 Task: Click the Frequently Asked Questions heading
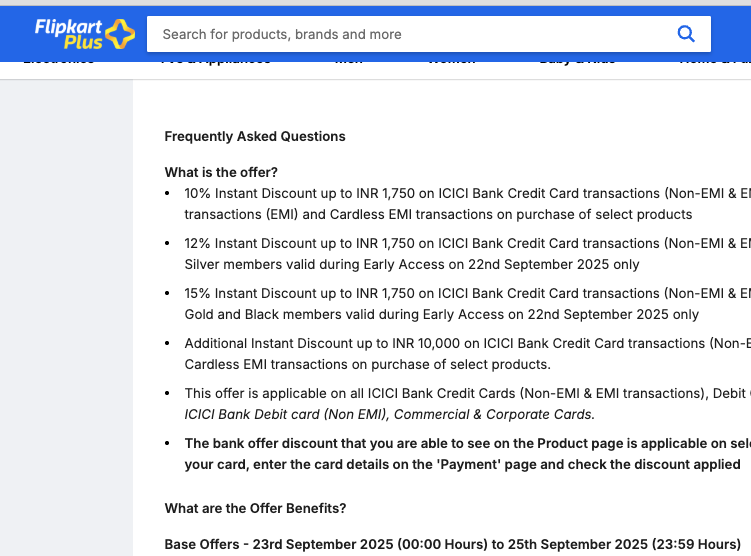255,136
